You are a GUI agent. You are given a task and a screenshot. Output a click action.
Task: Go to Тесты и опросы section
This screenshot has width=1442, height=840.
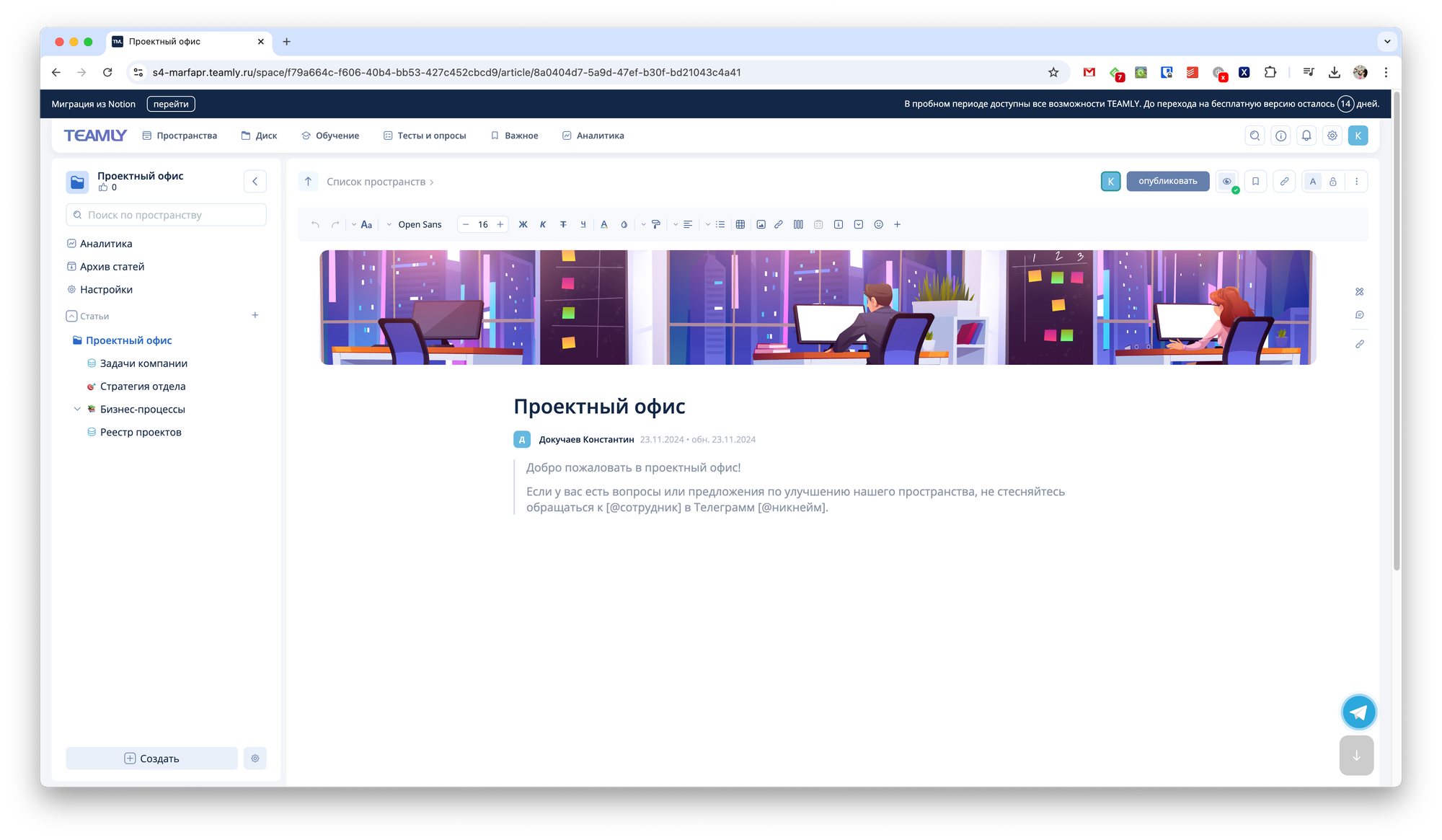(x=425, y=136)
